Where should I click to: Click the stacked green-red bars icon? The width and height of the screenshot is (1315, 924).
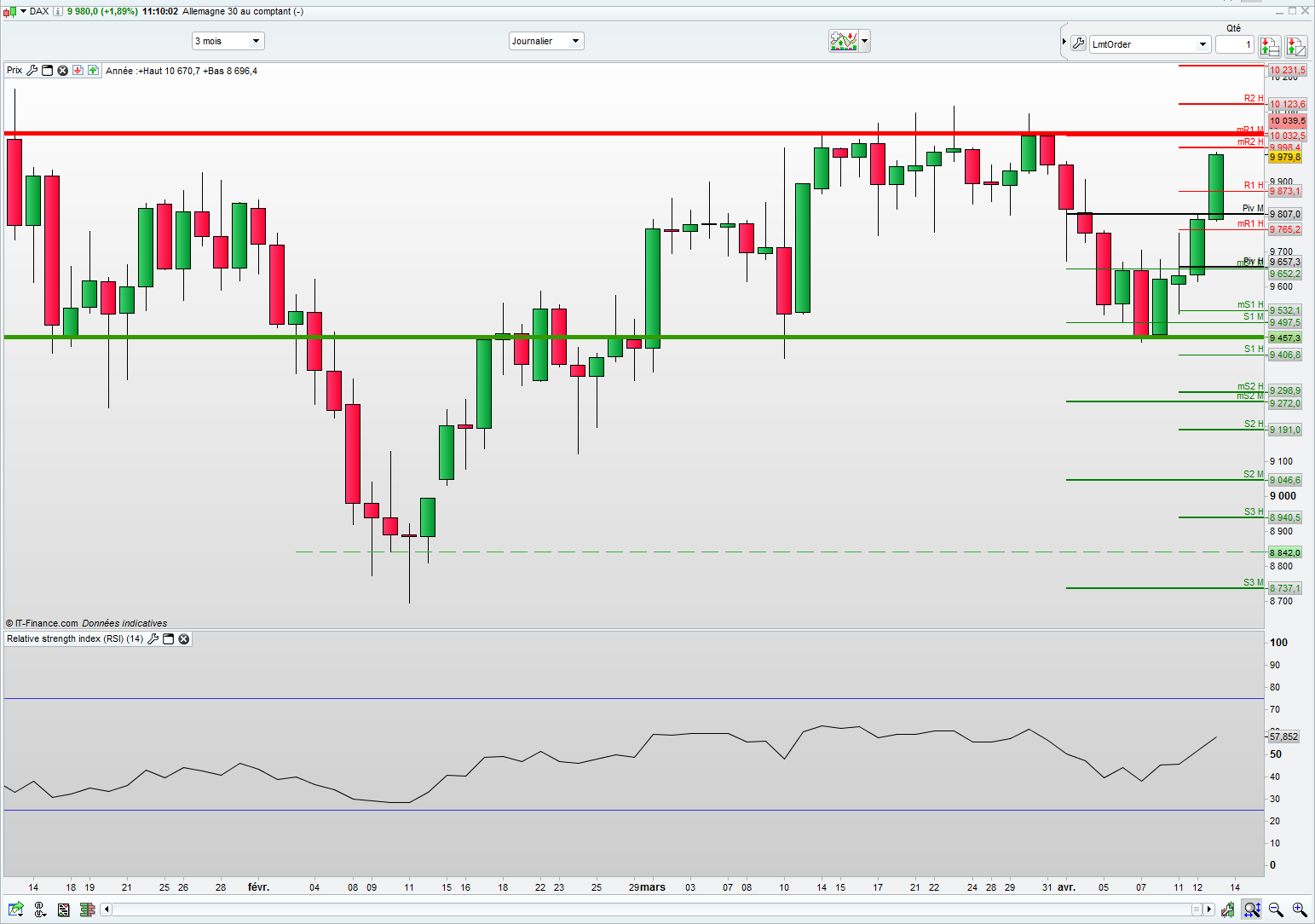(x=87, y=910)
